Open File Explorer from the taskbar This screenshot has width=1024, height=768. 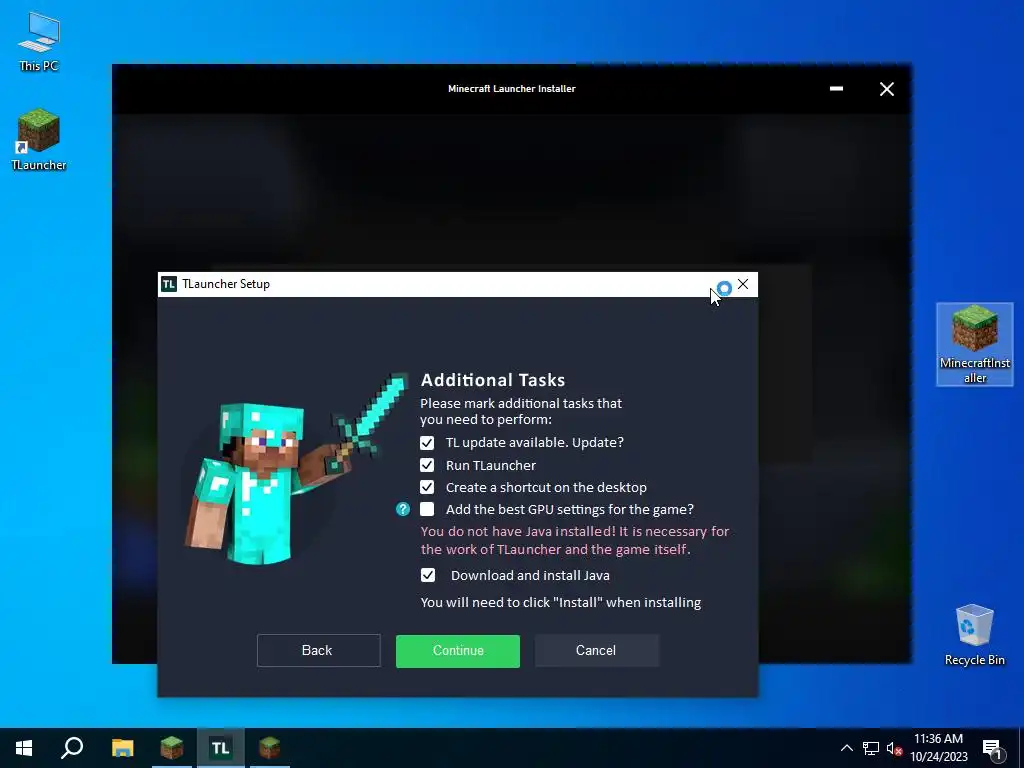coord(122,748)
